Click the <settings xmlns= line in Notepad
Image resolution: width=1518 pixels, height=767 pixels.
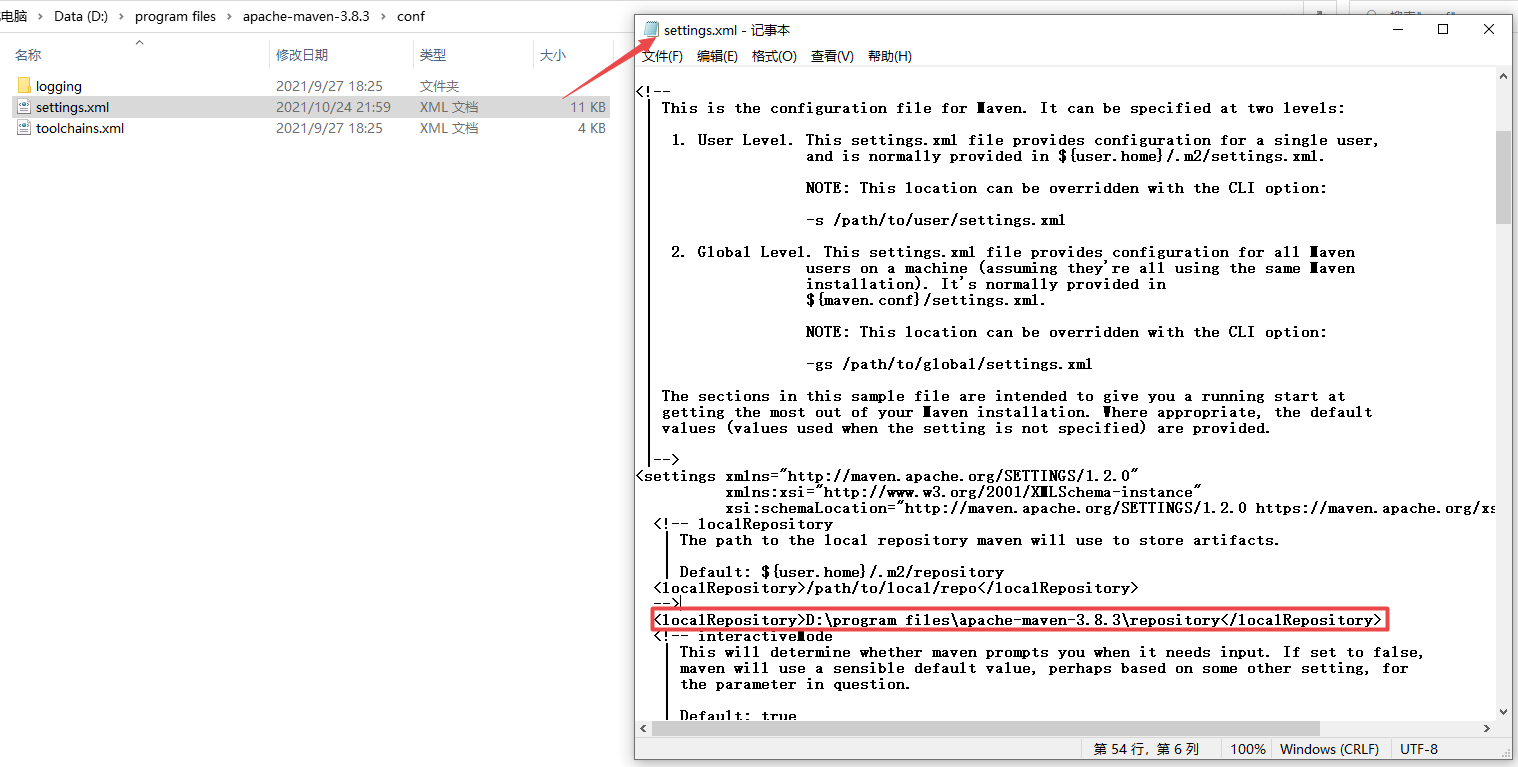coord(888,476)
